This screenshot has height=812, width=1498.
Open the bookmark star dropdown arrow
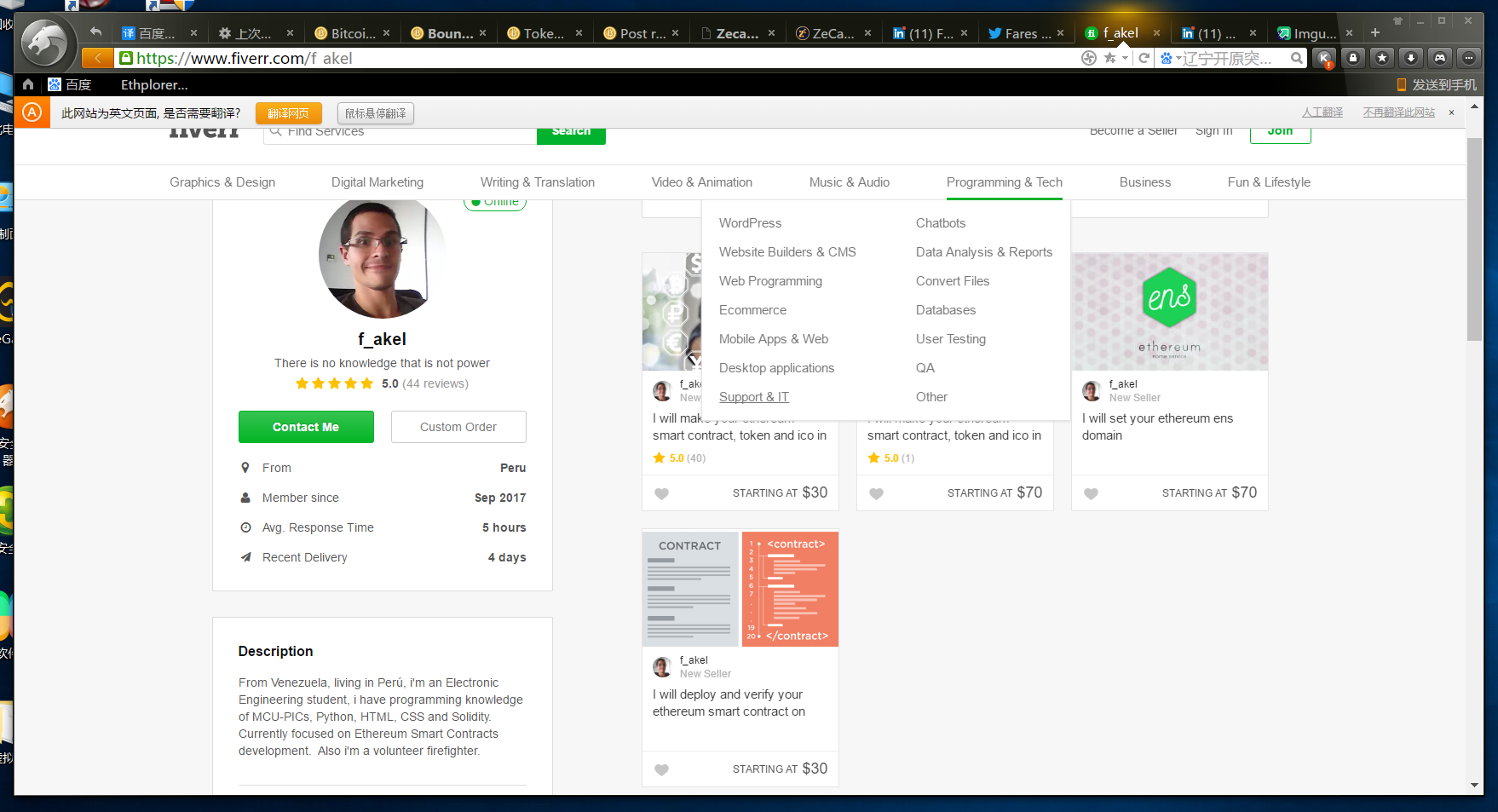[x=1125, y=58]
